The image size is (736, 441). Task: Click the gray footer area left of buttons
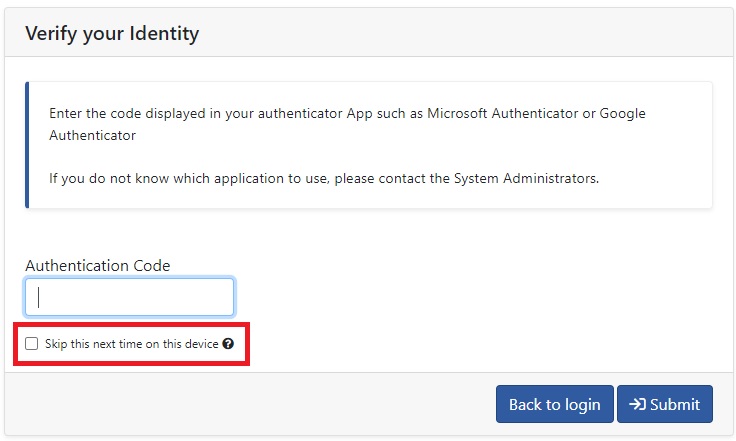[x=250, y=404]
